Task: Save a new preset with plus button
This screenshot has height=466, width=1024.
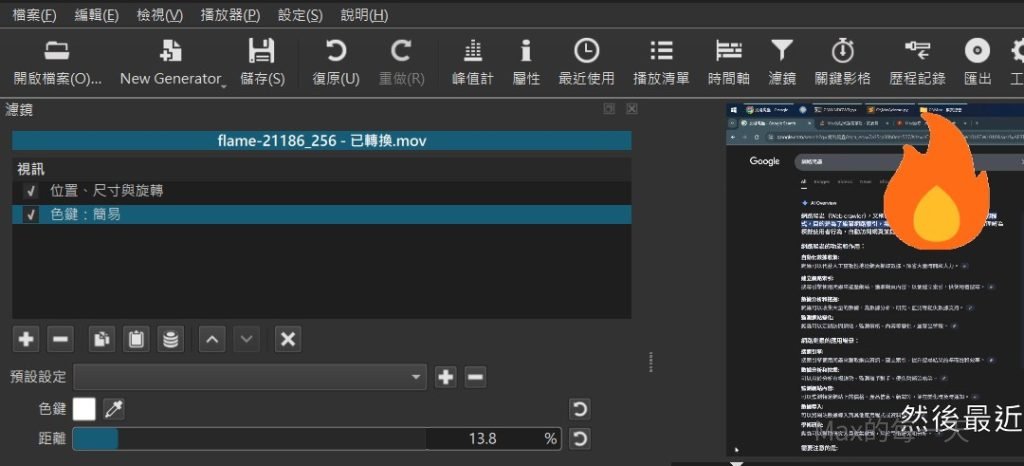Action: pyautogui.click(x=446, y=377)
